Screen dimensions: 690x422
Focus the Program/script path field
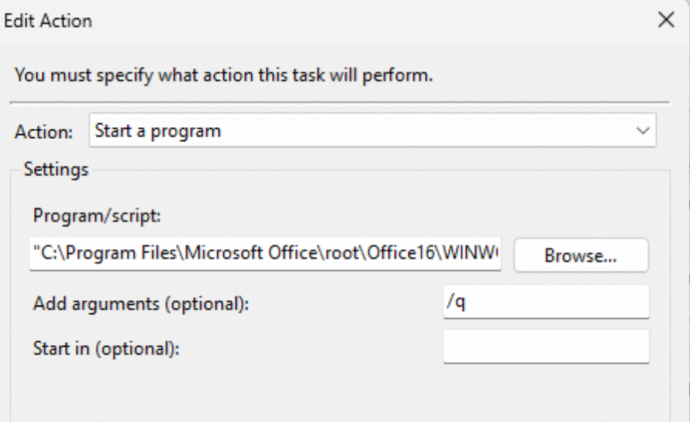265,253
